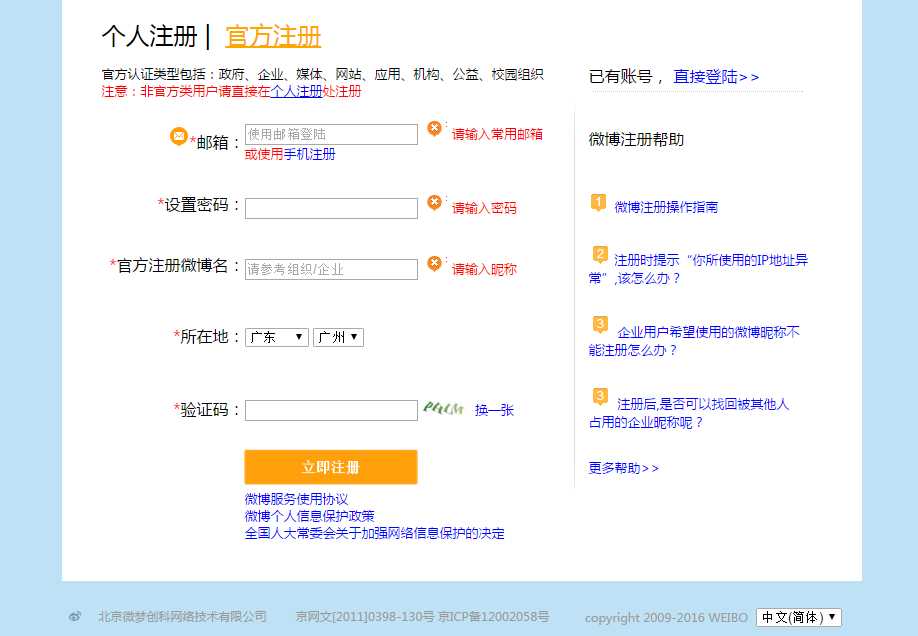
Task: Click 换一张 to refresh the captcha
Action: coord(494,410)
